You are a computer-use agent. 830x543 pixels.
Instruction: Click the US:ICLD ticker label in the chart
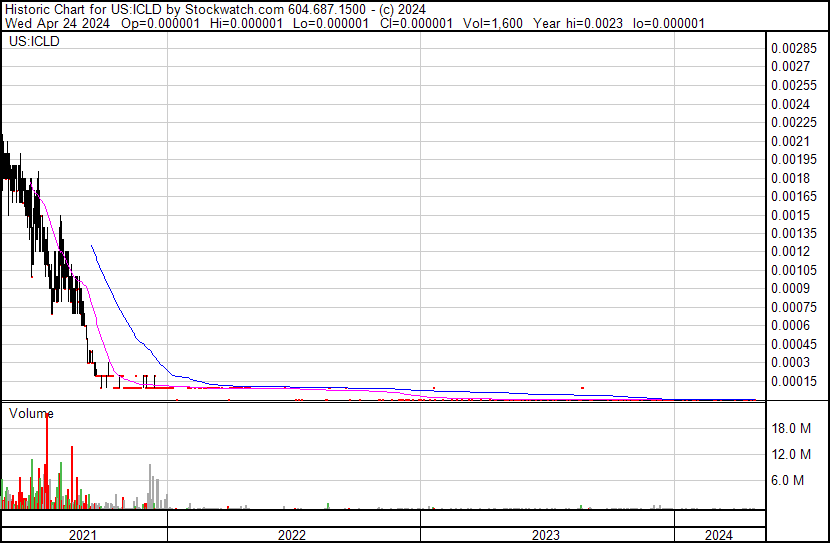click(32, 42)
